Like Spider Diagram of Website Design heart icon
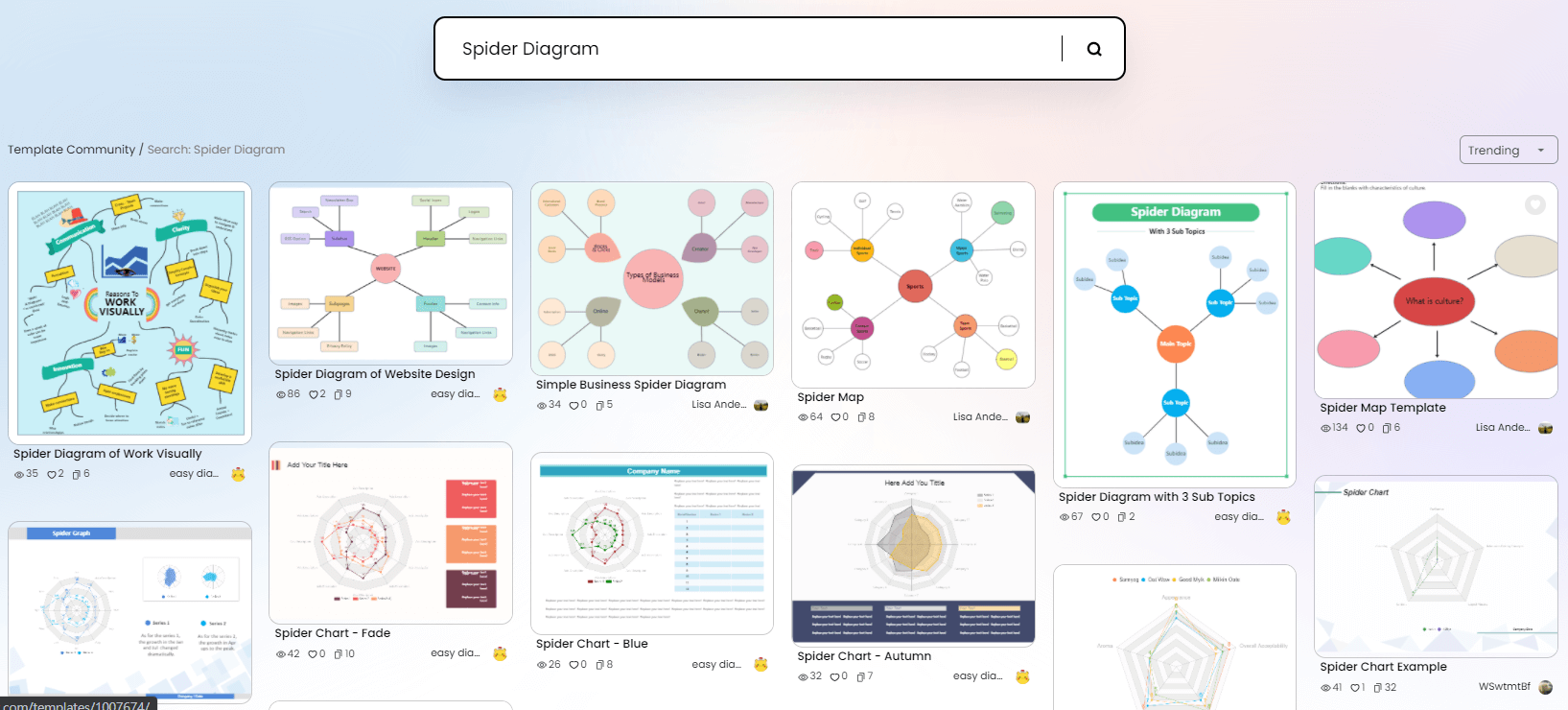 [x=313, y=394]
